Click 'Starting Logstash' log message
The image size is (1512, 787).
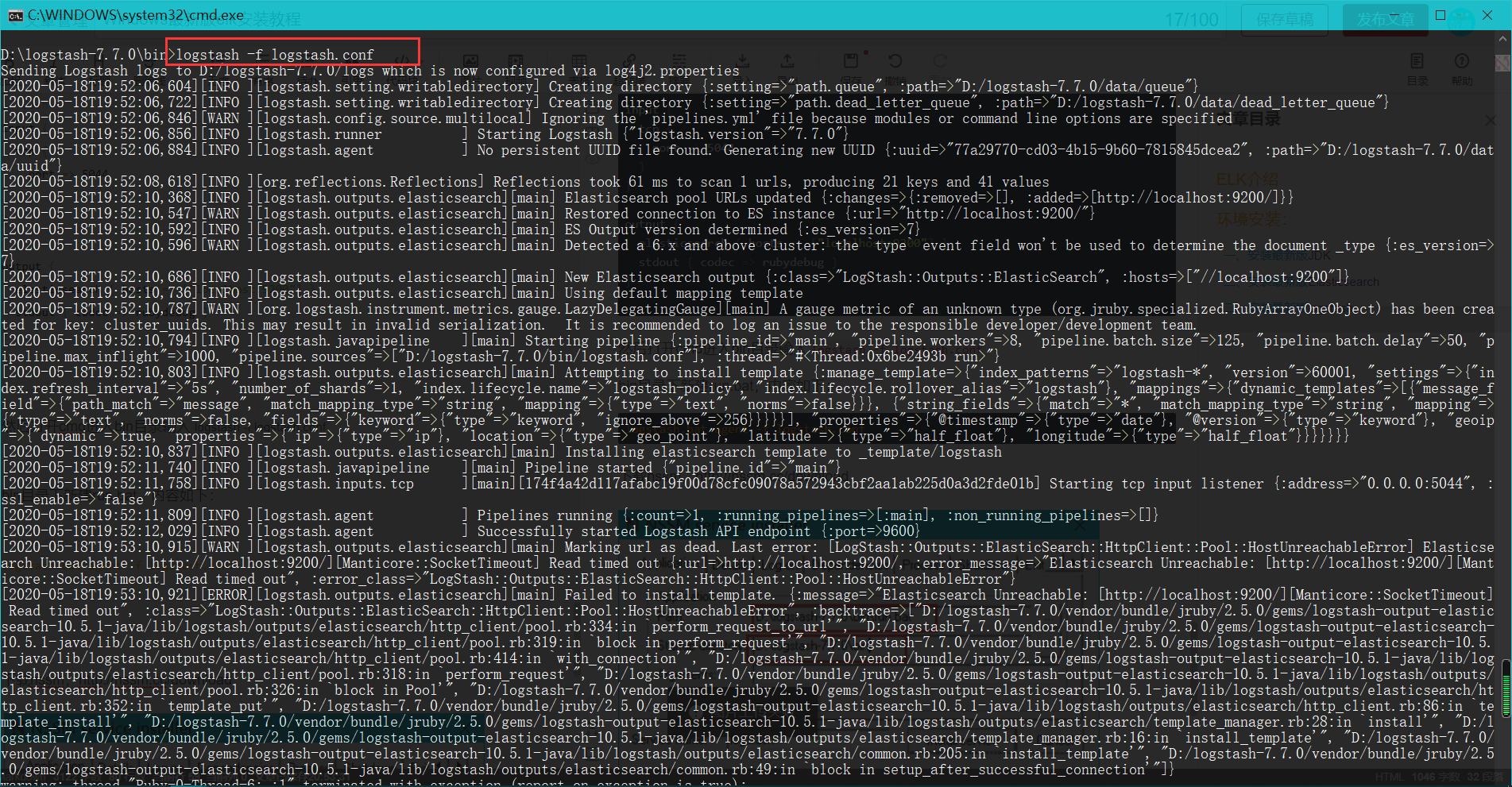click(x=545, y=134)
